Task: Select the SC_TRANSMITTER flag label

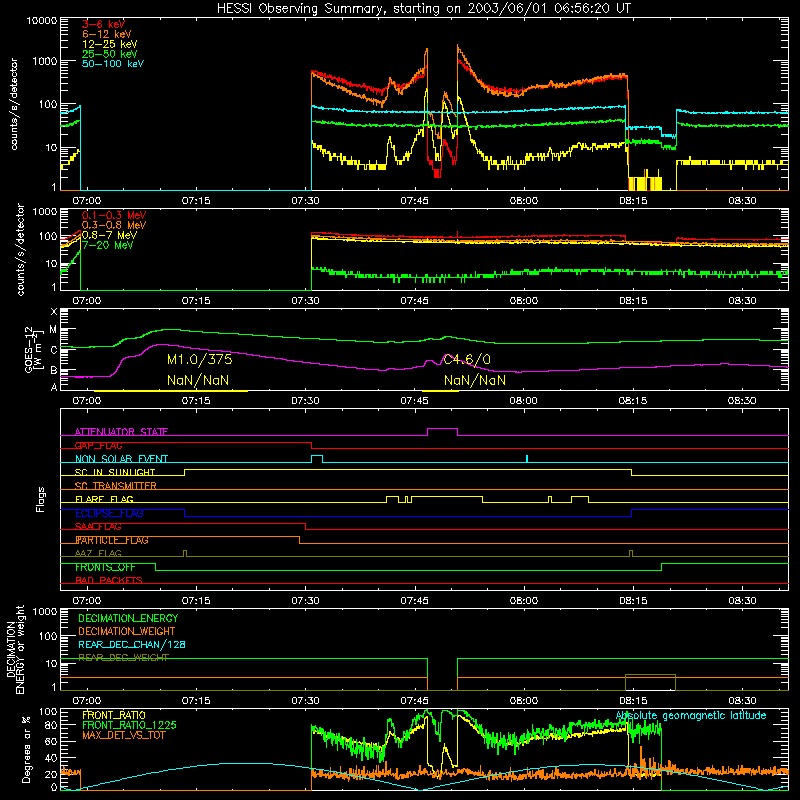Action: [115, 486]
